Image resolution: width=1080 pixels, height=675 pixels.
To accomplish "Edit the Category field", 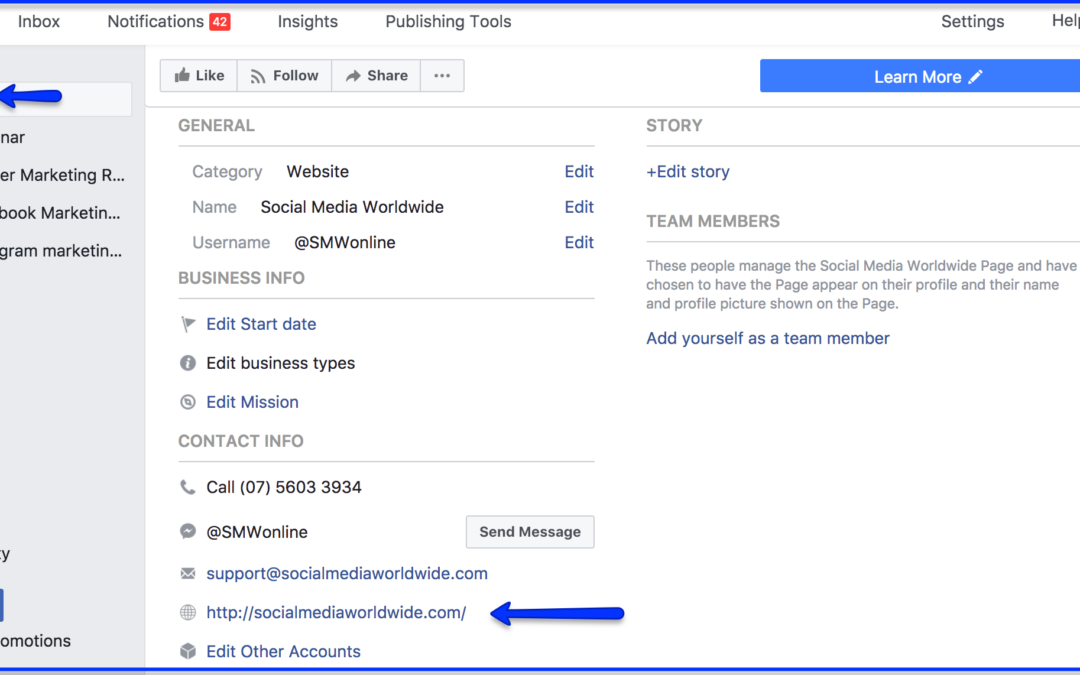I will pyautogui.click(x=579, y=172).
